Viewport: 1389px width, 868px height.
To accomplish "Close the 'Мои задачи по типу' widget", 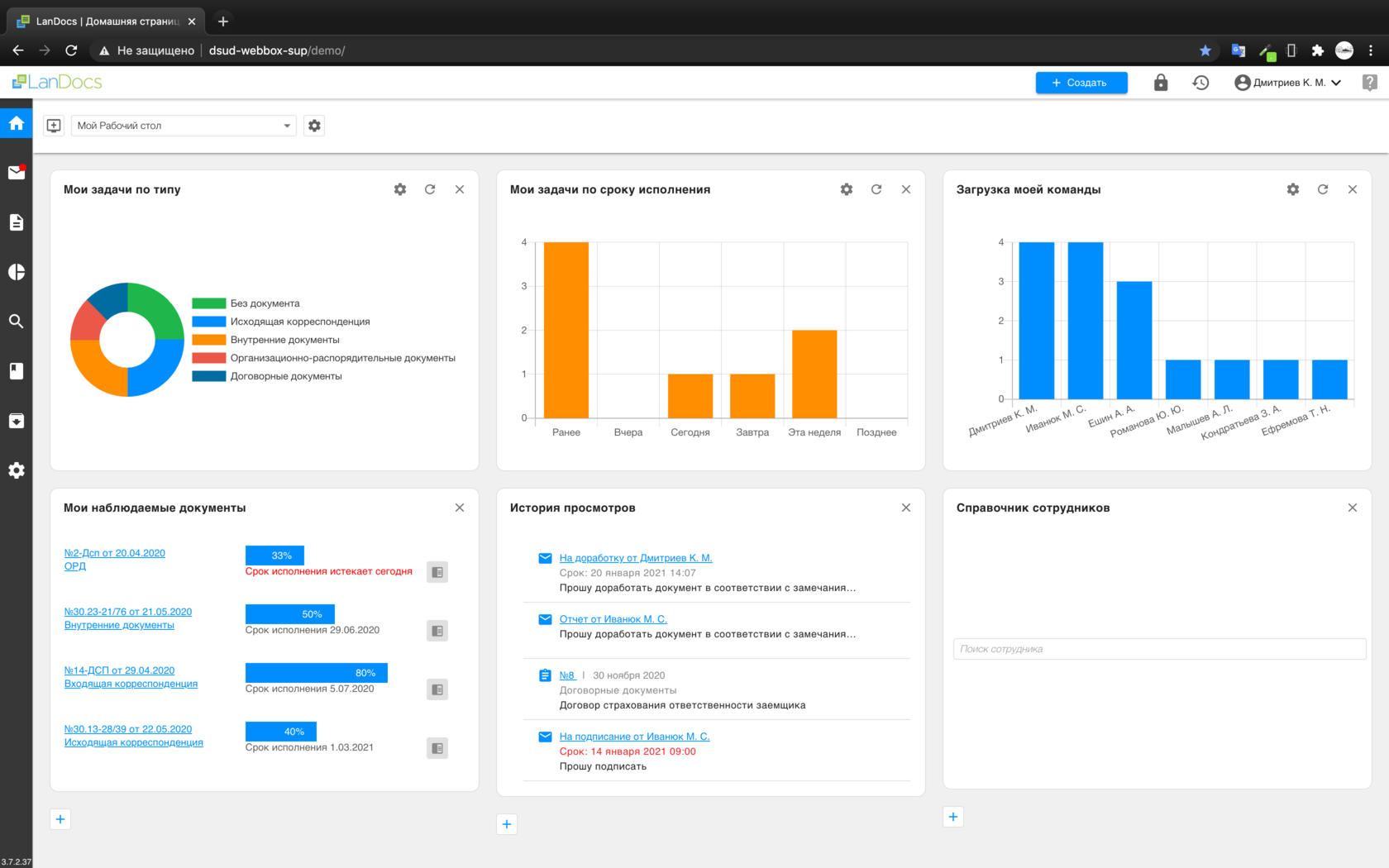I will click(x=460, y=189).
